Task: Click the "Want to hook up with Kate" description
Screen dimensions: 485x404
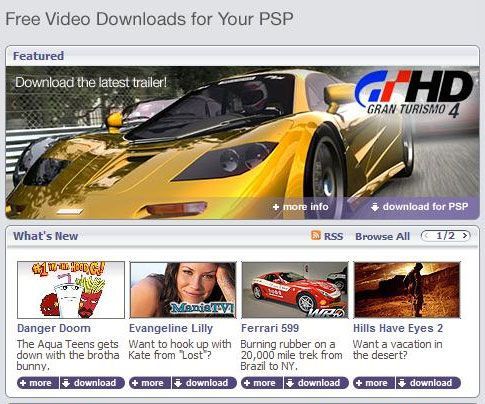Action: [x=180, y=349]
